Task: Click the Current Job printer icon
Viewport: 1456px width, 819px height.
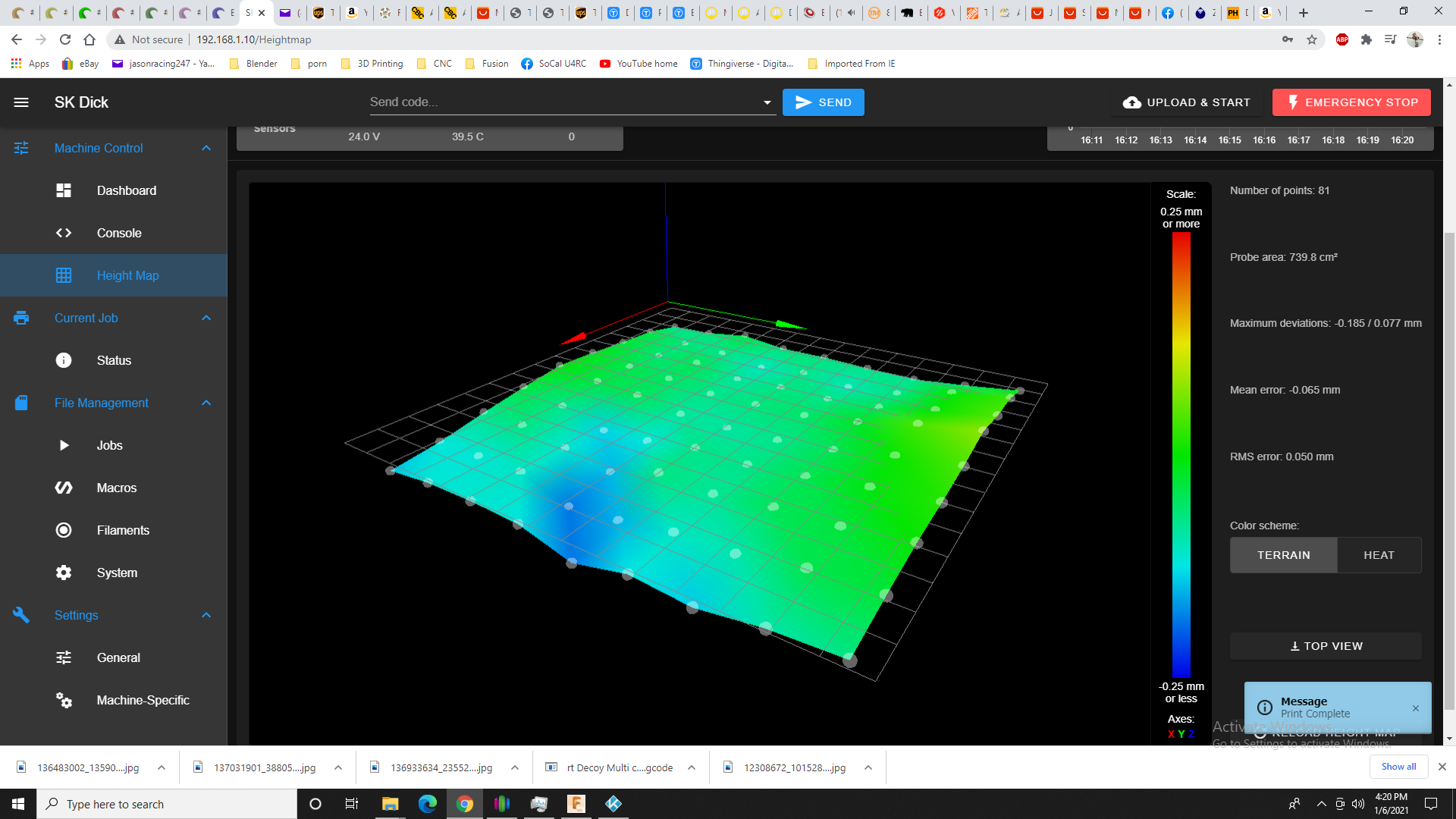Action: tap(21, 318)
